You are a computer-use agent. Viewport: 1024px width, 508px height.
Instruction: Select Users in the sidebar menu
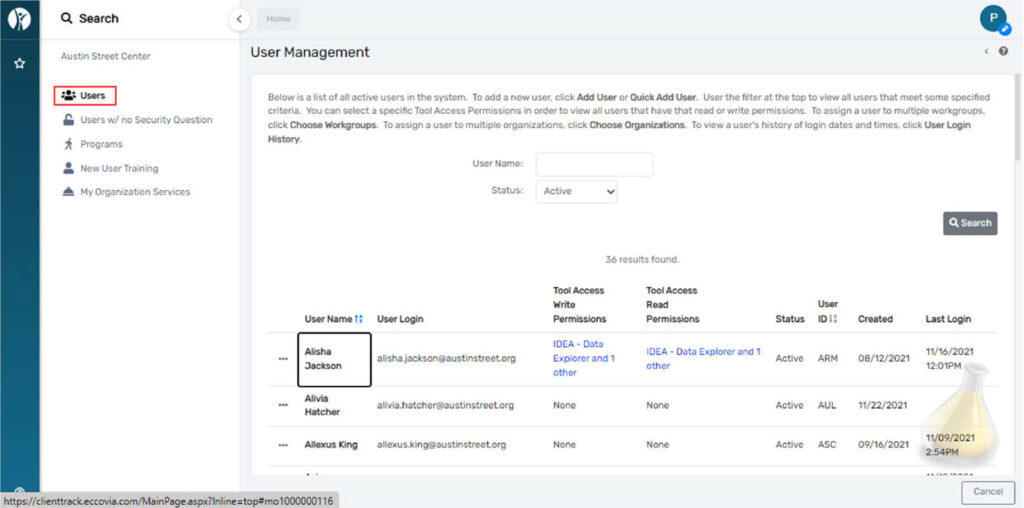click(x=86, y=95)
